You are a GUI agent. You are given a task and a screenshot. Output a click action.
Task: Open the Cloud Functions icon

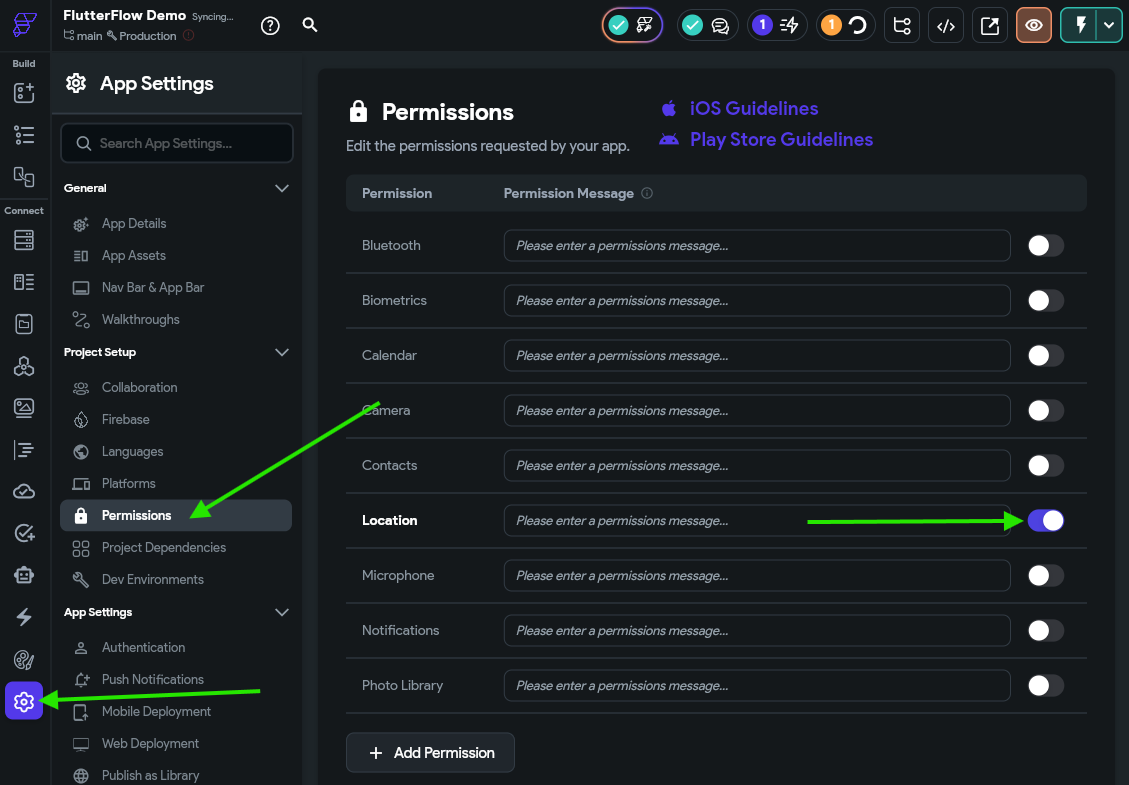pos(24,492)
